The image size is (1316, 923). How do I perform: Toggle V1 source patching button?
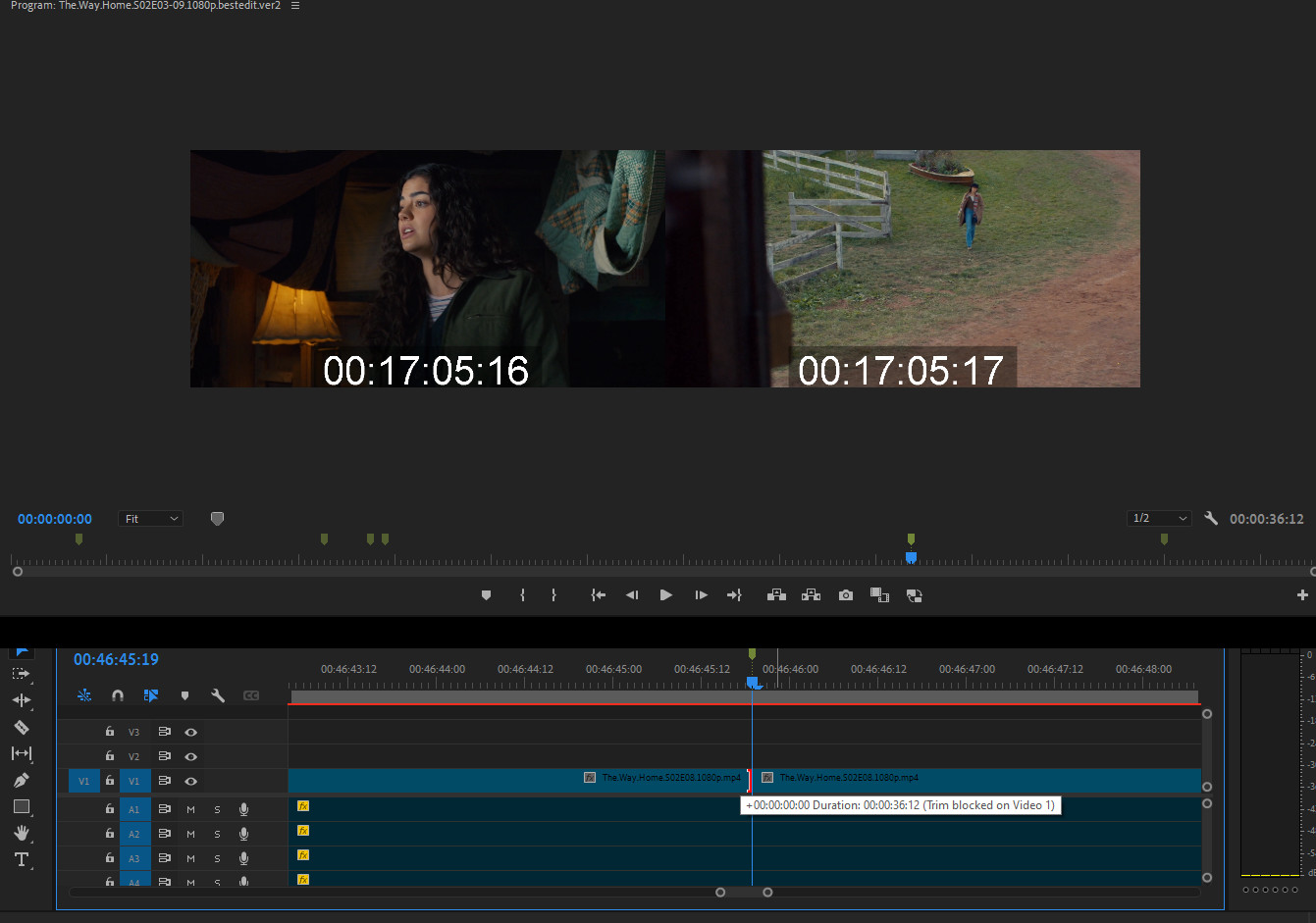click(83, 782)
